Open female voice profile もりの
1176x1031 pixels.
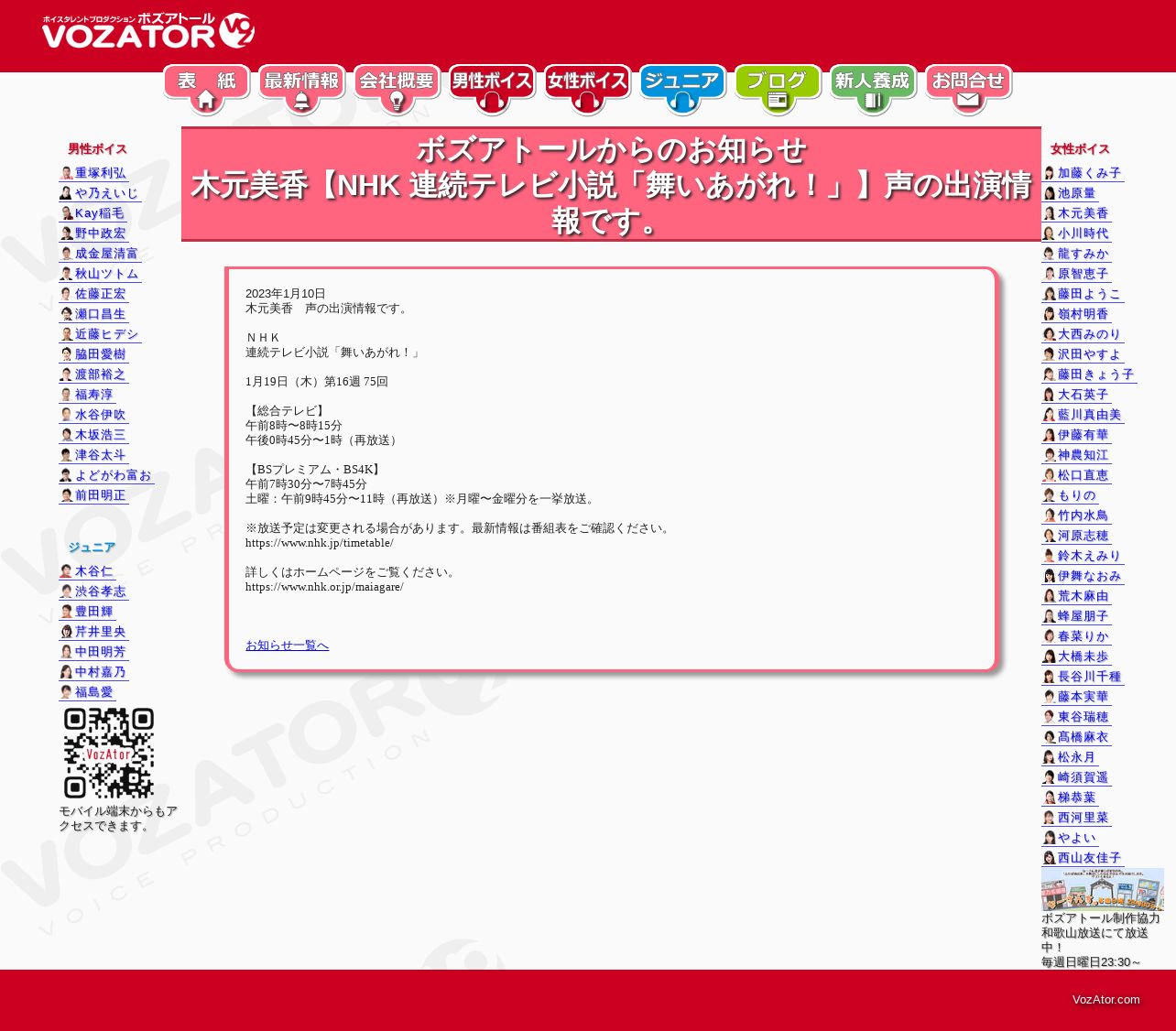click(x=1070, y=495)
